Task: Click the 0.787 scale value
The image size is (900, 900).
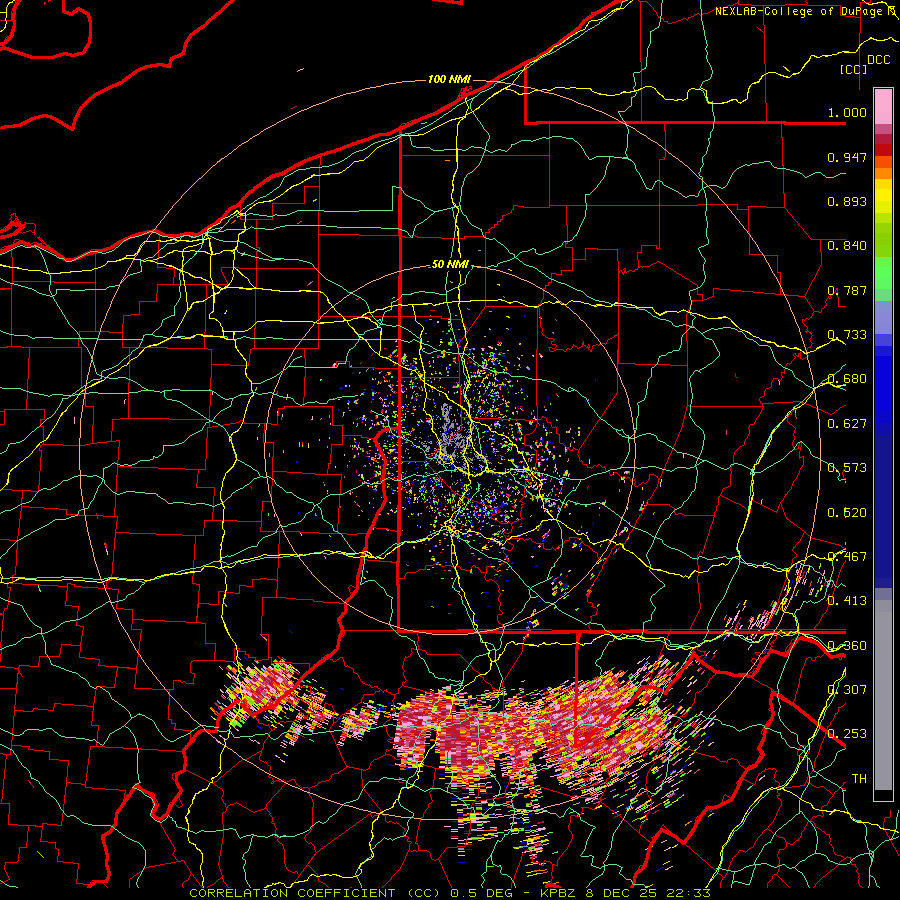Action: [x=847, y=290]
